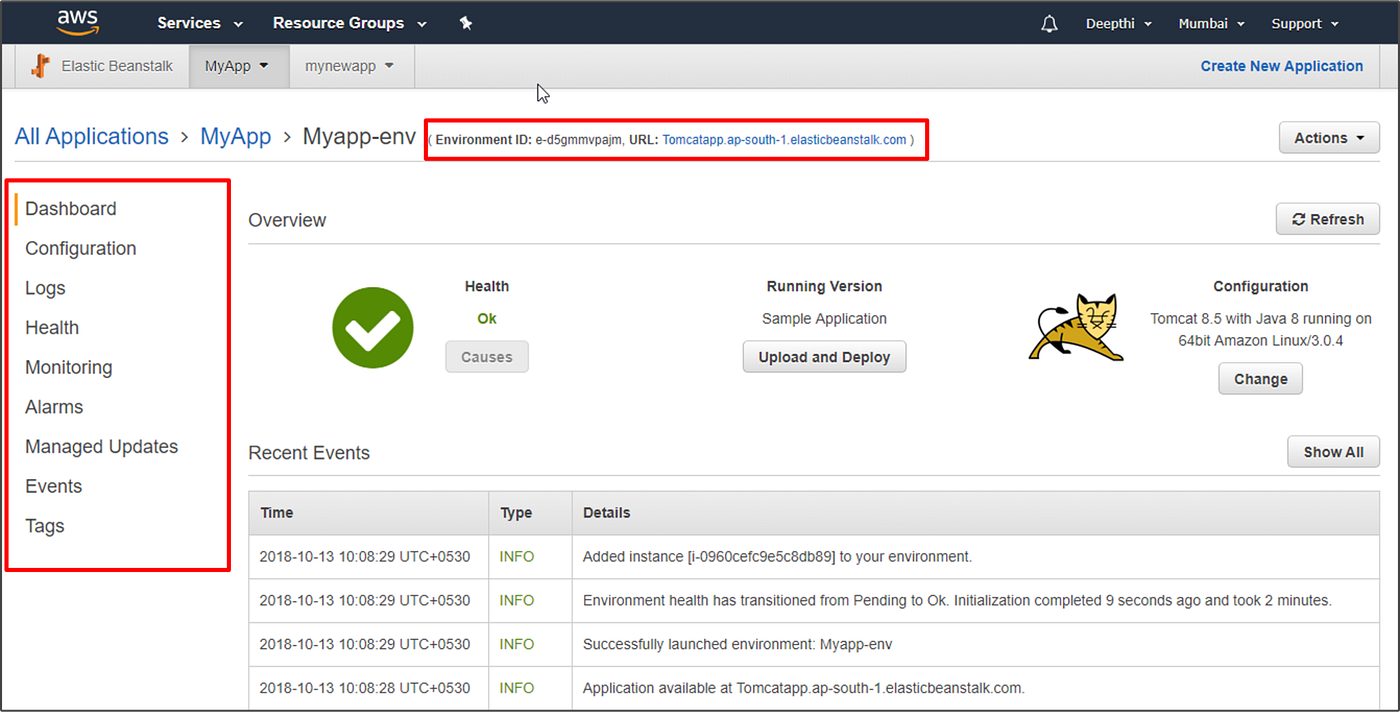Screen dimensions: 1400x712
Task: Click the Change configuration button
Action: tap(1260, 378)
